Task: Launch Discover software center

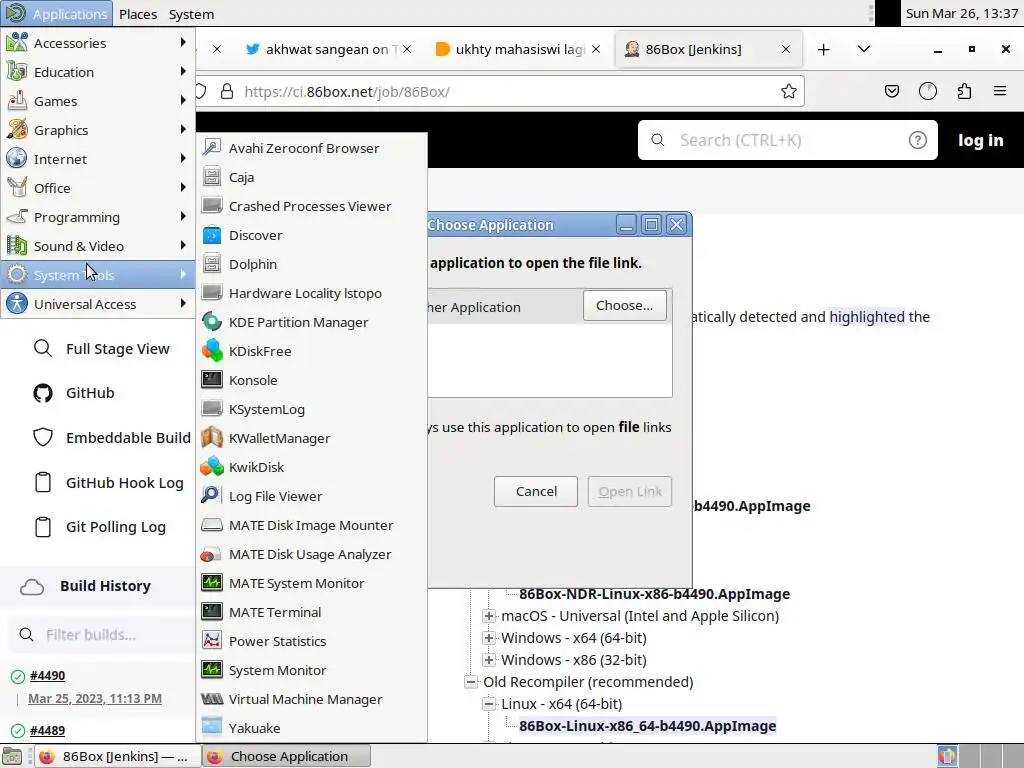Action: click(x=312, y=235)
